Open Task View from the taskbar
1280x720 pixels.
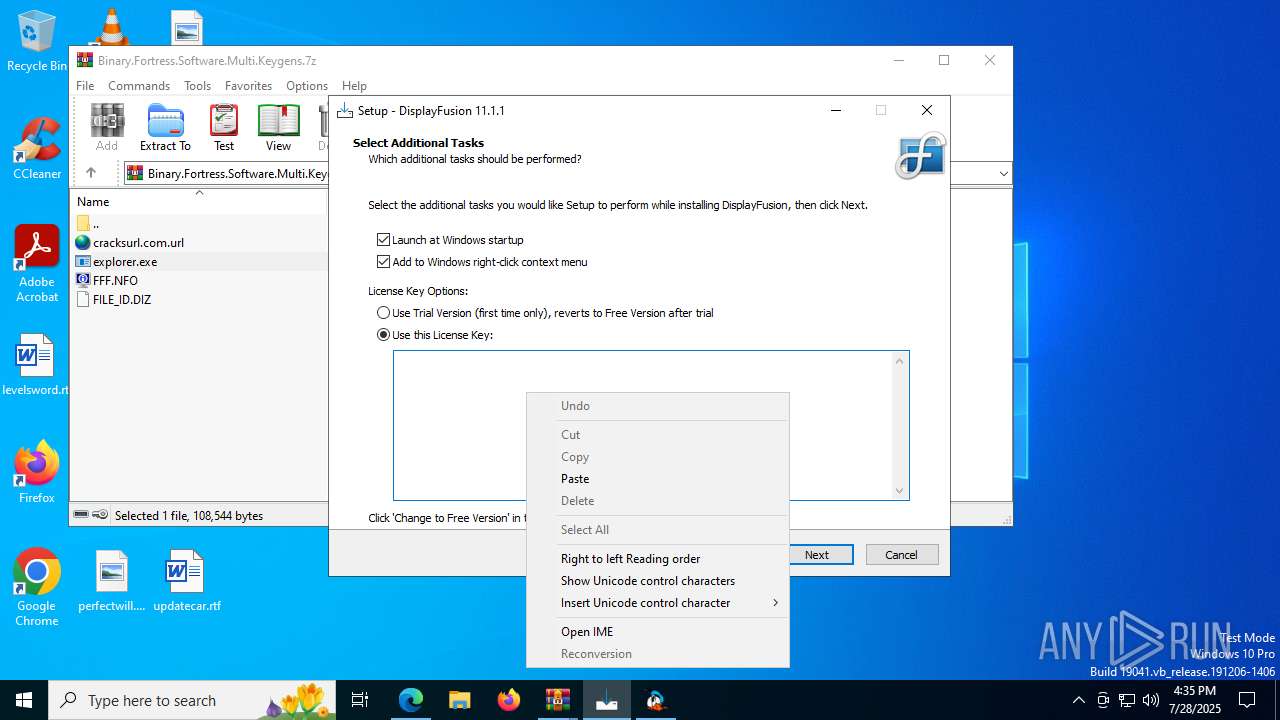[x=360, y=700]
